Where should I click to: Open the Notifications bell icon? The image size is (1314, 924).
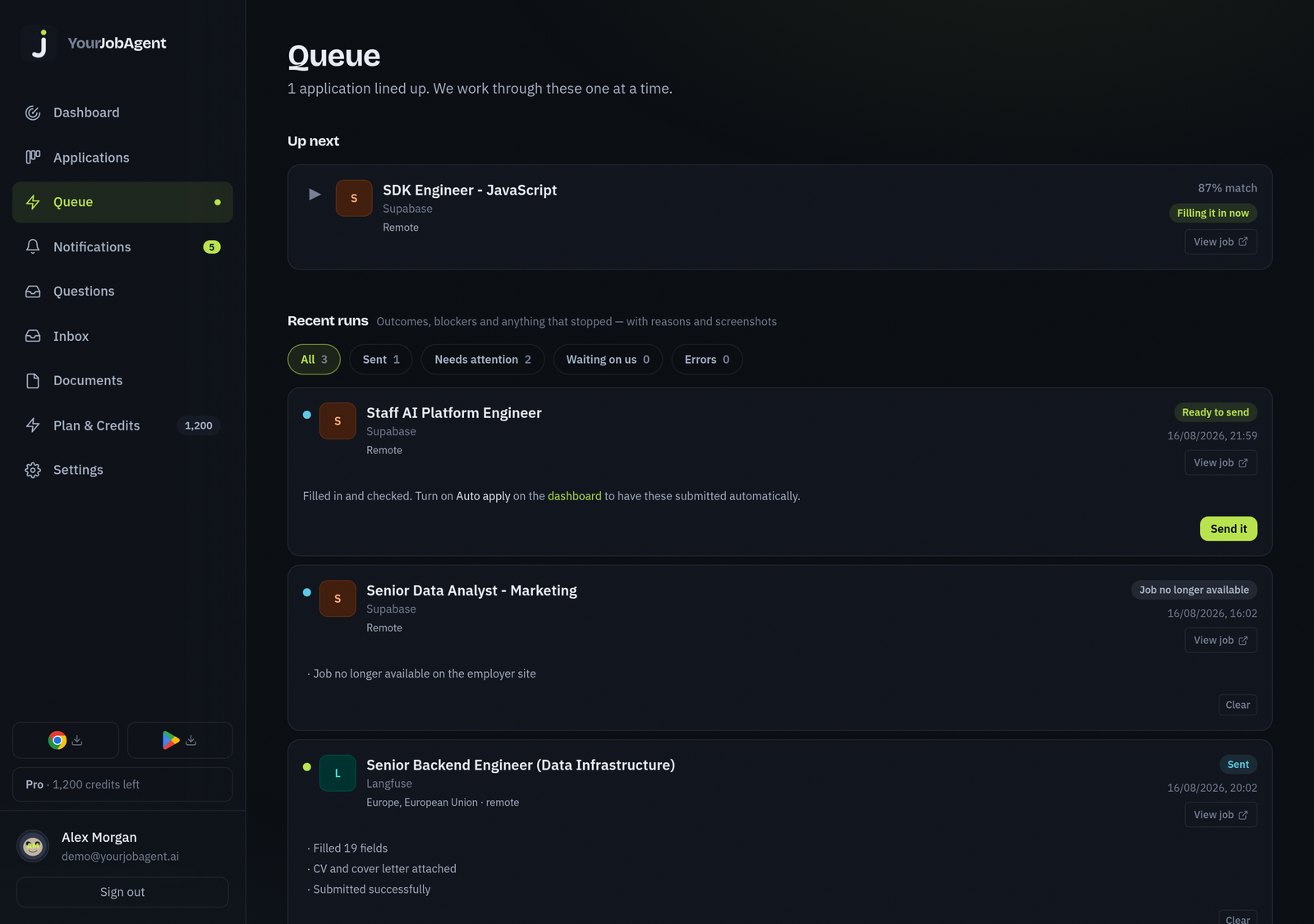pyautogui.click(x=33, y=246)
